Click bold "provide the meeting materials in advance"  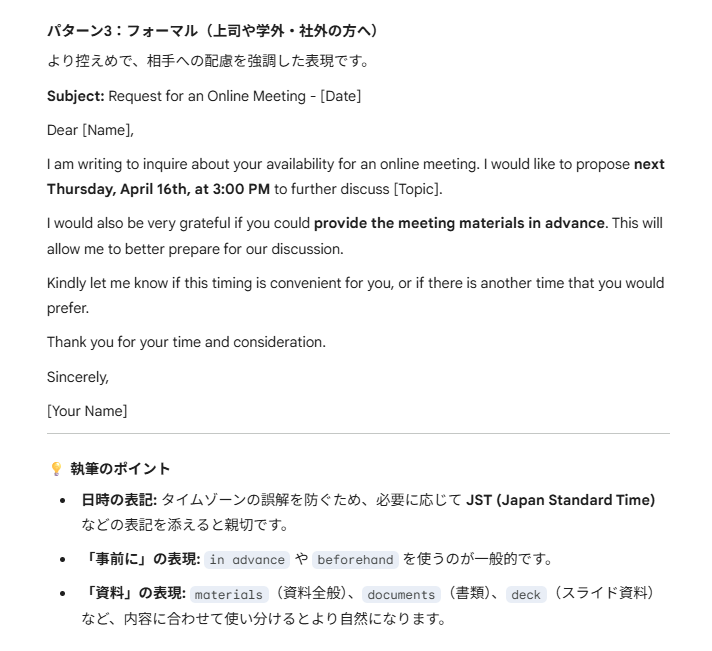tap(459, 223)
